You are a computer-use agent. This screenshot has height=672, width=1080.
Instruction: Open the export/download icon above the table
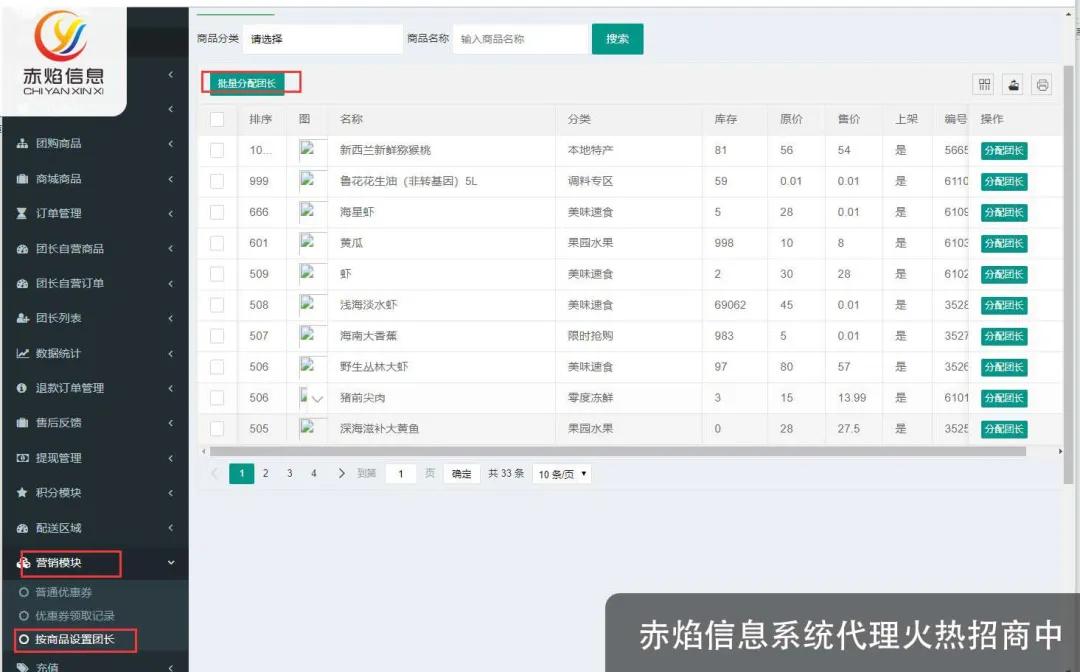(1013, 85)
